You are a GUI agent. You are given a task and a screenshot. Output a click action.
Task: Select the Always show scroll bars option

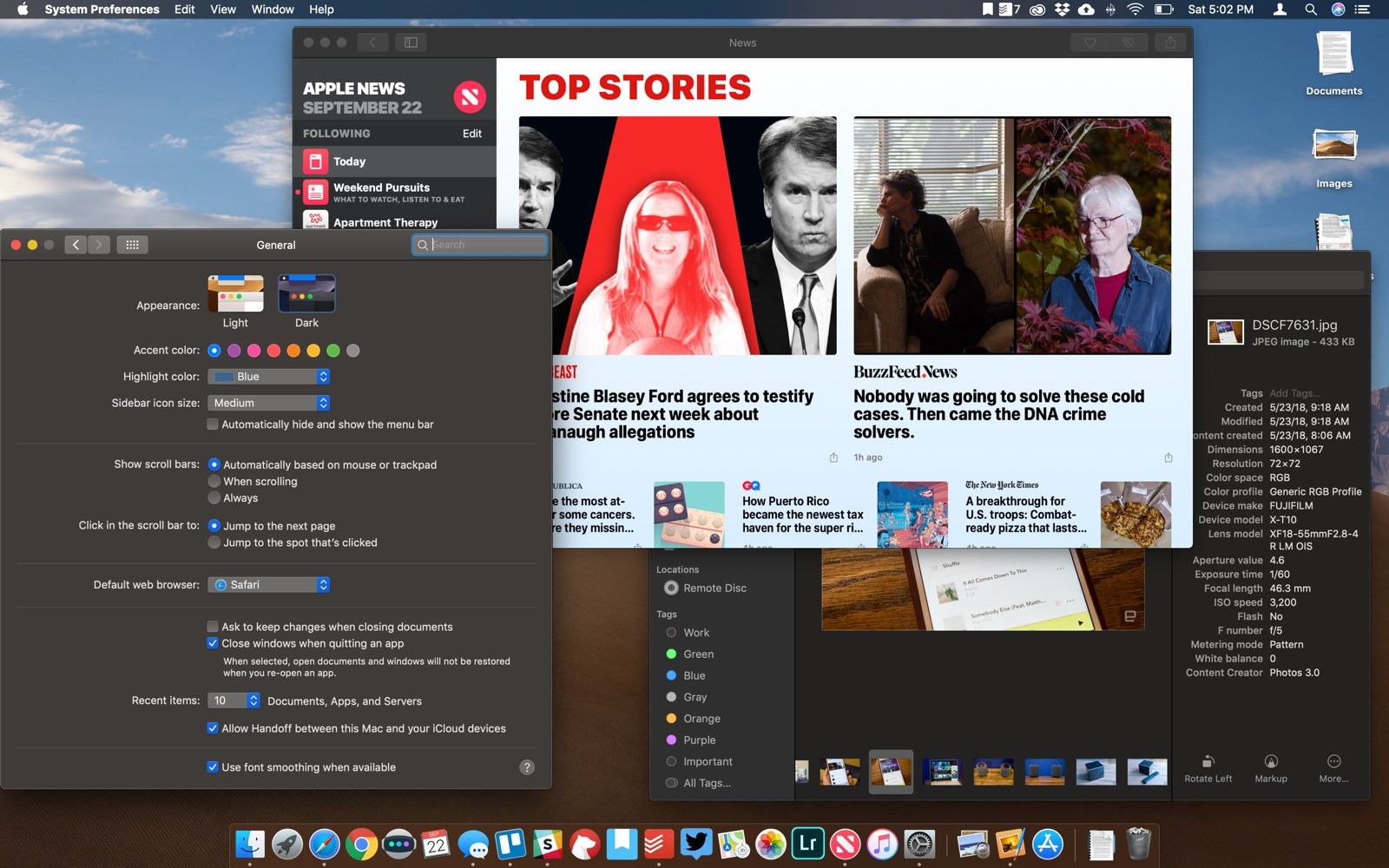click(x=214, y=498)
